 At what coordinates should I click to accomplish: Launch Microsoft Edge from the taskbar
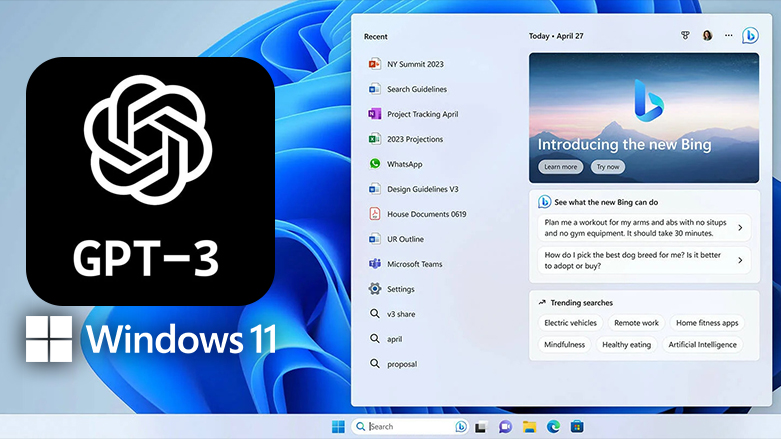coord(553,427)
